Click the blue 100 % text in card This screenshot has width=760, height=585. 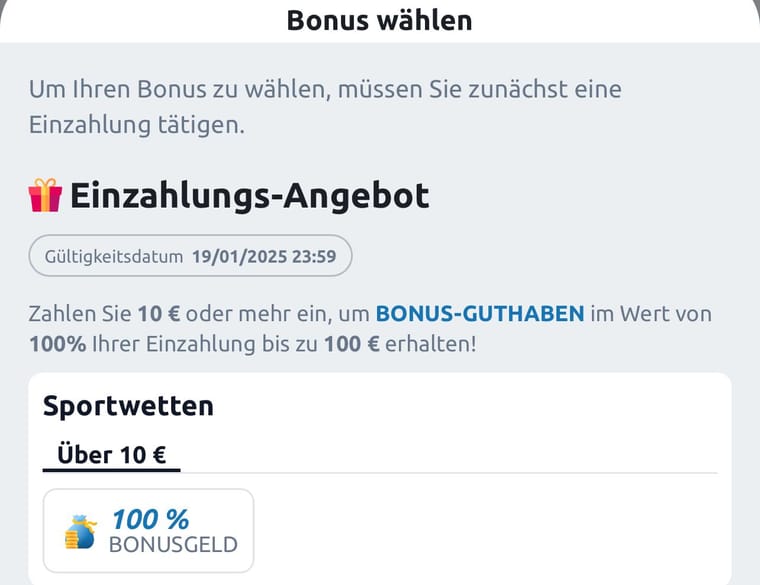point(151,520)
